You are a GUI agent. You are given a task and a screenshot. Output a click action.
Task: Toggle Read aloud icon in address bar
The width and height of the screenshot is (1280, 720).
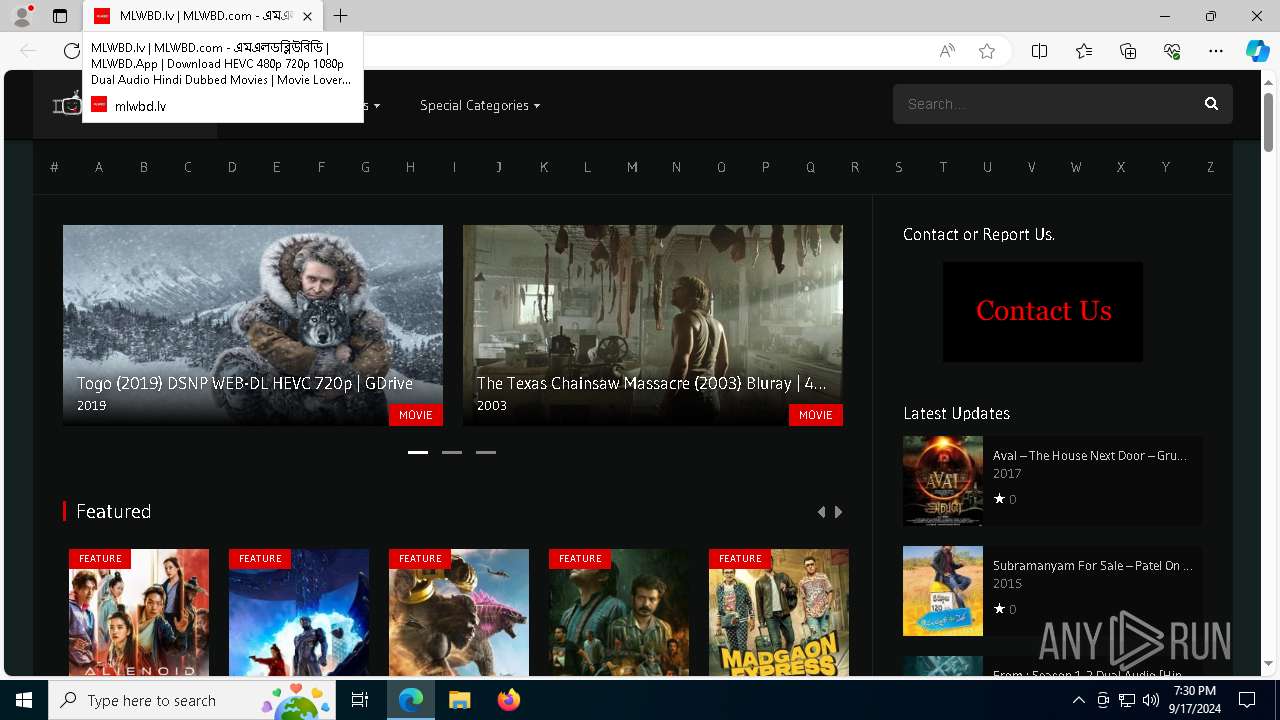(947, 51)
